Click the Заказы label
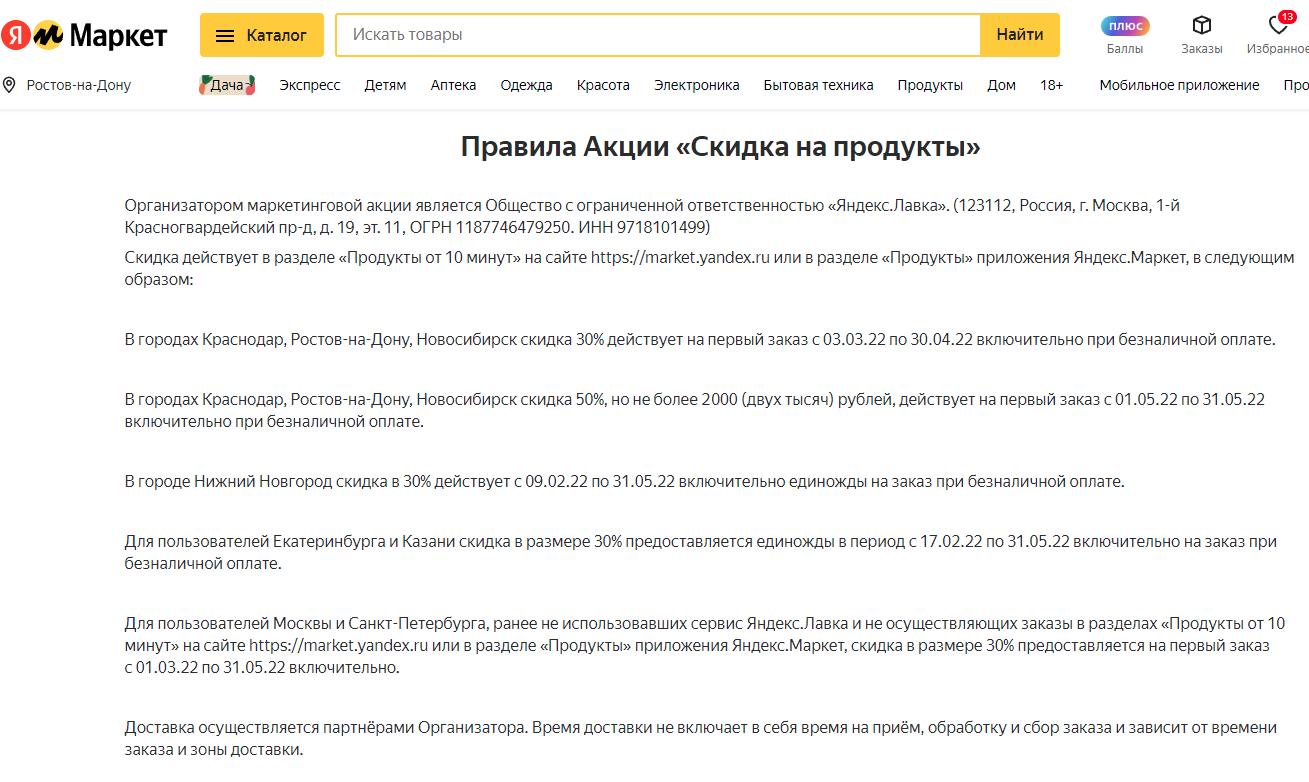Viewport: 1309px width, 782px height. click(1202, 48)
